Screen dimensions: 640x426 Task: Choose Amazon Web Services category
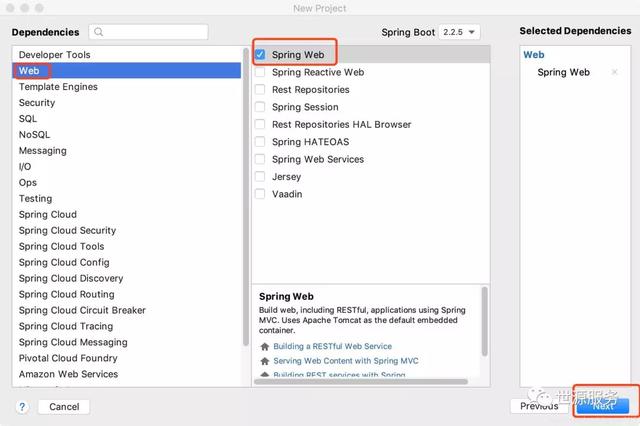point(127,374)
